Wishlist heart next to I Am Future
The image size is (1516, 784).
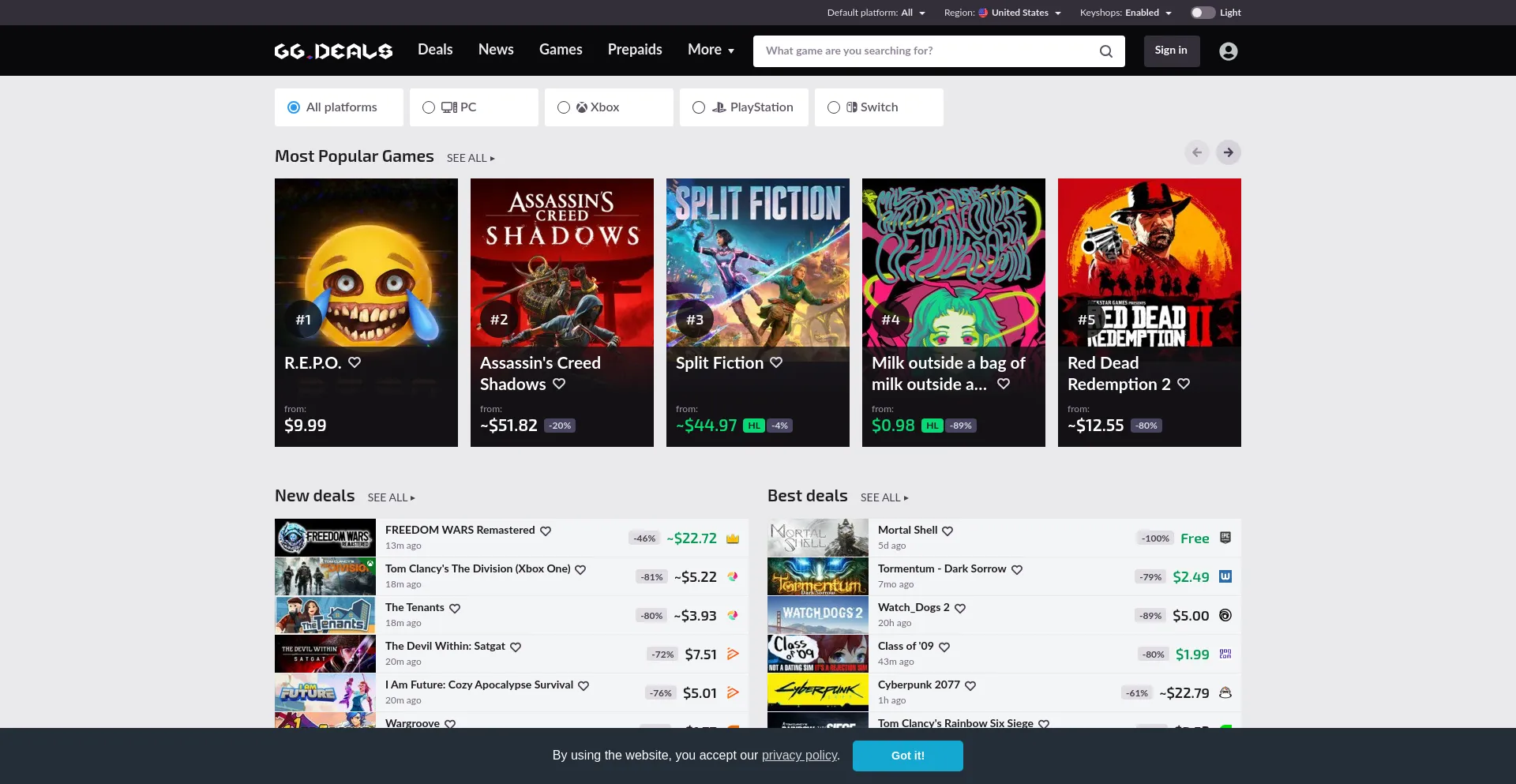(584, 685)
